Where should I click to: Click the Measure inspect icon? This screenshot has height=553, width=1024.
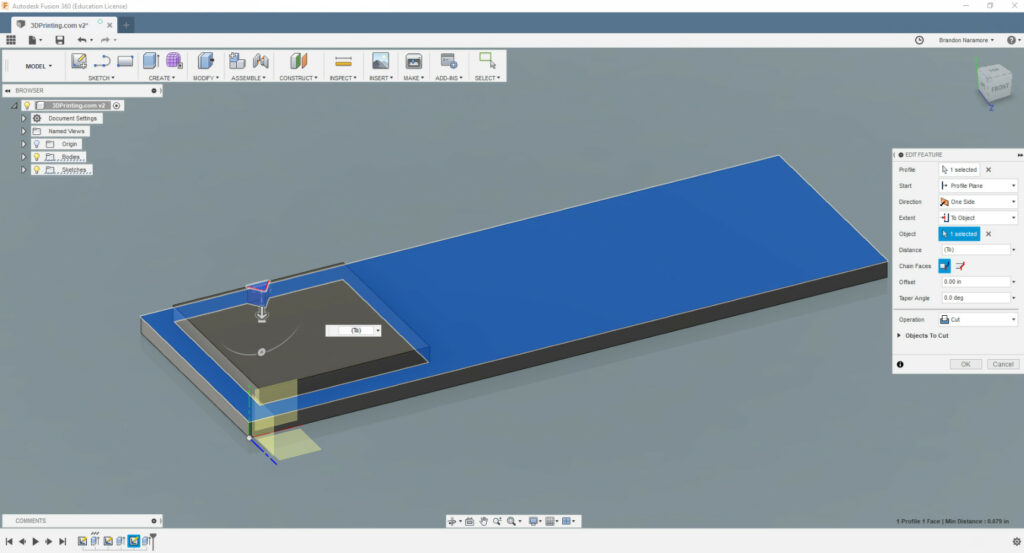pyautogui.click(x=343, y=61)
